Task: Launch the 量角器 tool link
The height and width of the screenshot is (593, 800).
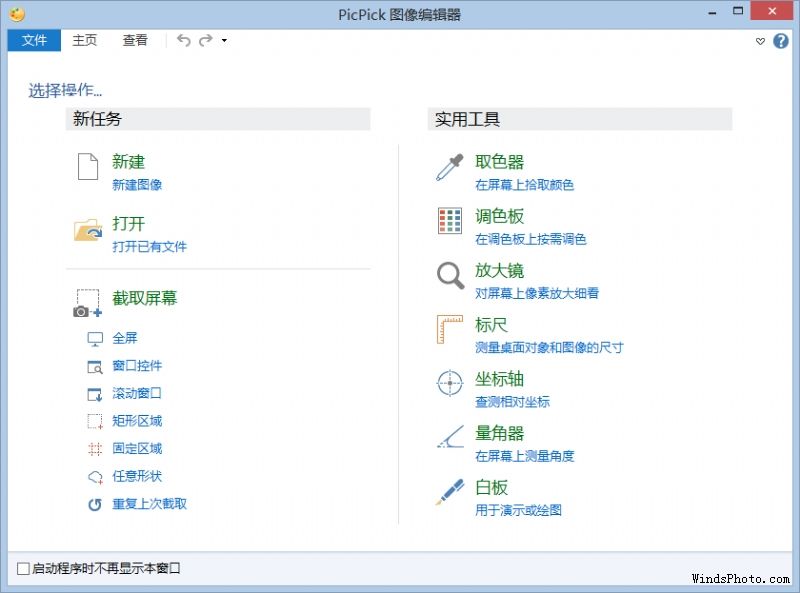Action: coord(499,433)
